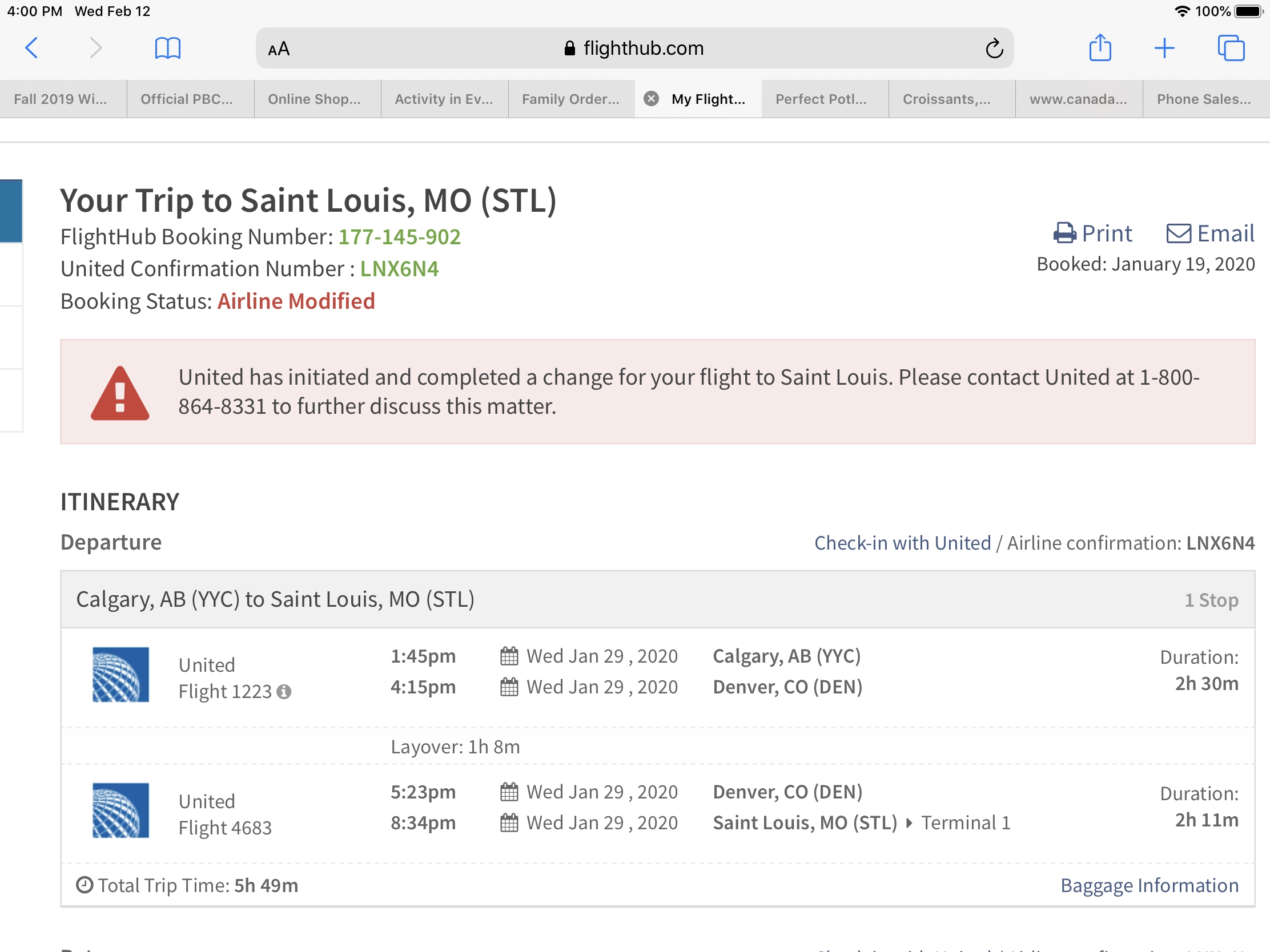Close the My Flight tab
Viewport: 1270px width, 952px height.
tap(650, 98)
